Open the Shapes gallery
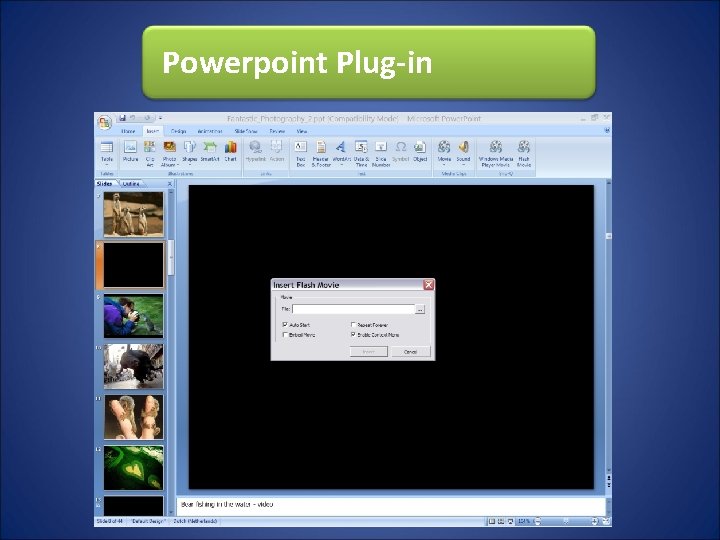Viewport: 720px width, 540px height. click(190, 153)
